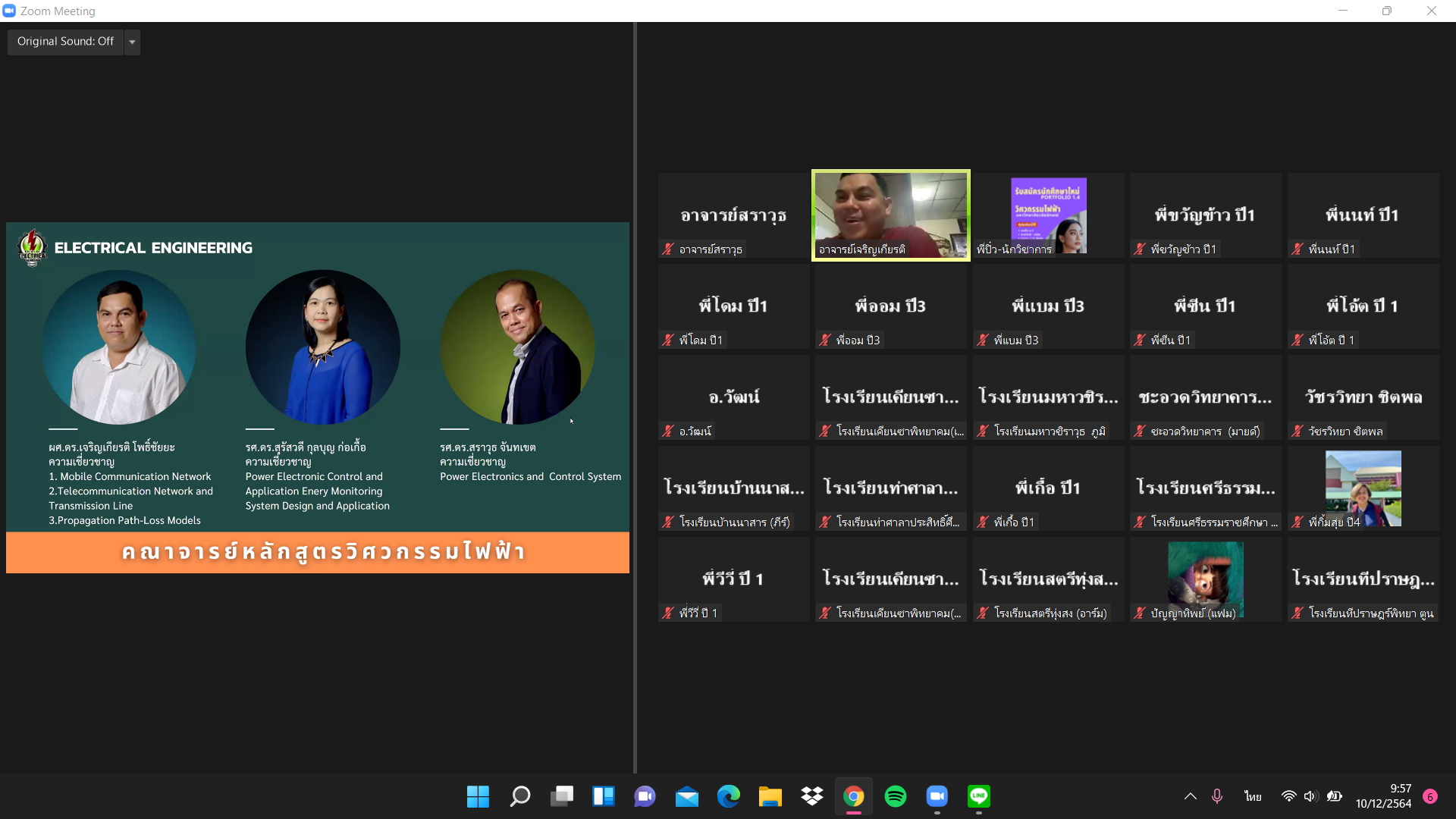Open the notification badge showing 6
This screenshot has width=1456, height=819.
(1430, 796)
